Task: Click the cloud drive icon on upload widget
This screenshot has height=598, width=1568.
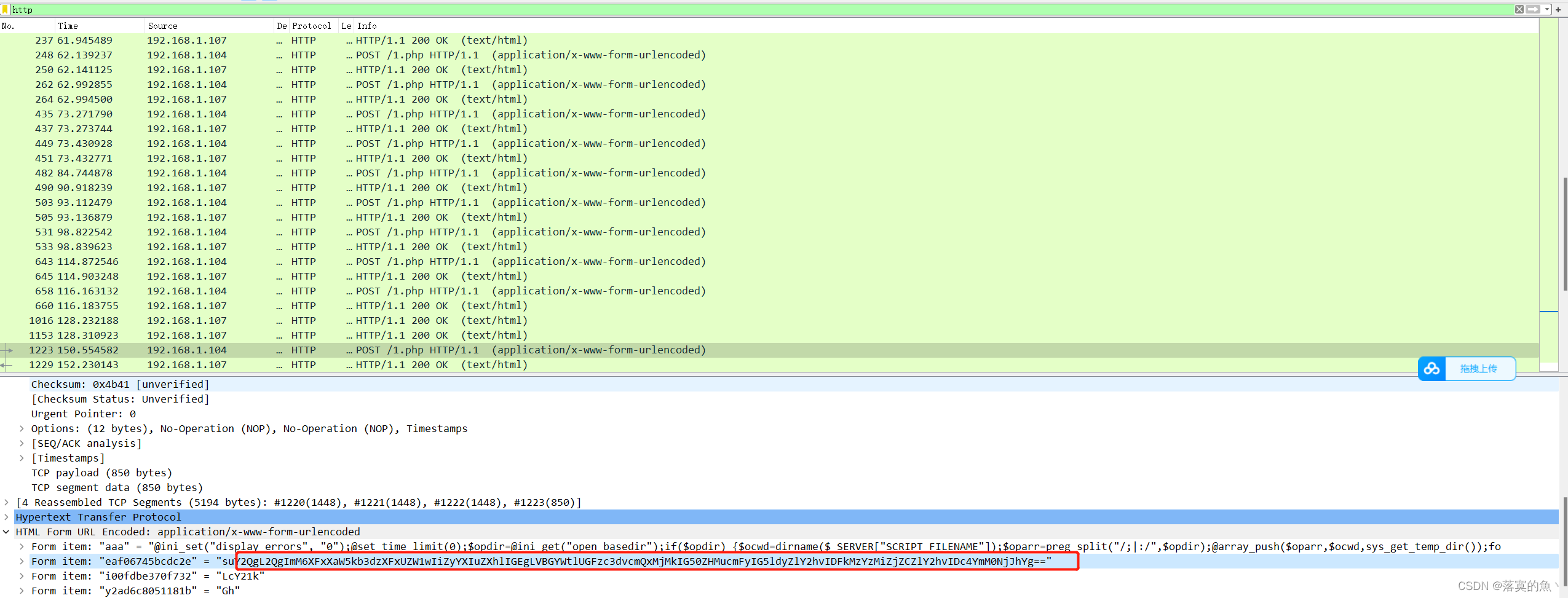Action: 1431,369
